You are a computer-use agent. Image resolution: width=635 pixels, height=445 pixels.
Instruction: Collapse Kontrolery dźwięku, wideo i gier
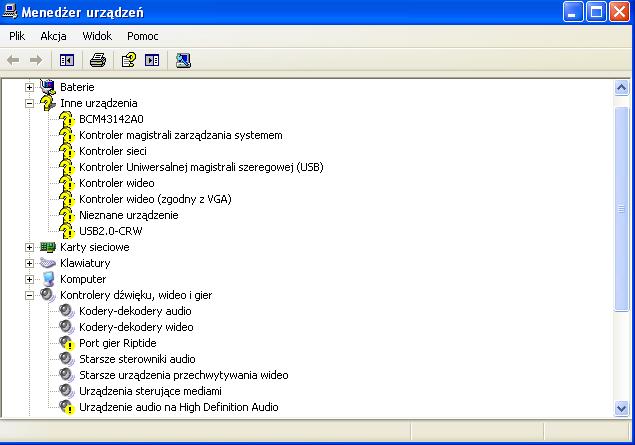29,295
